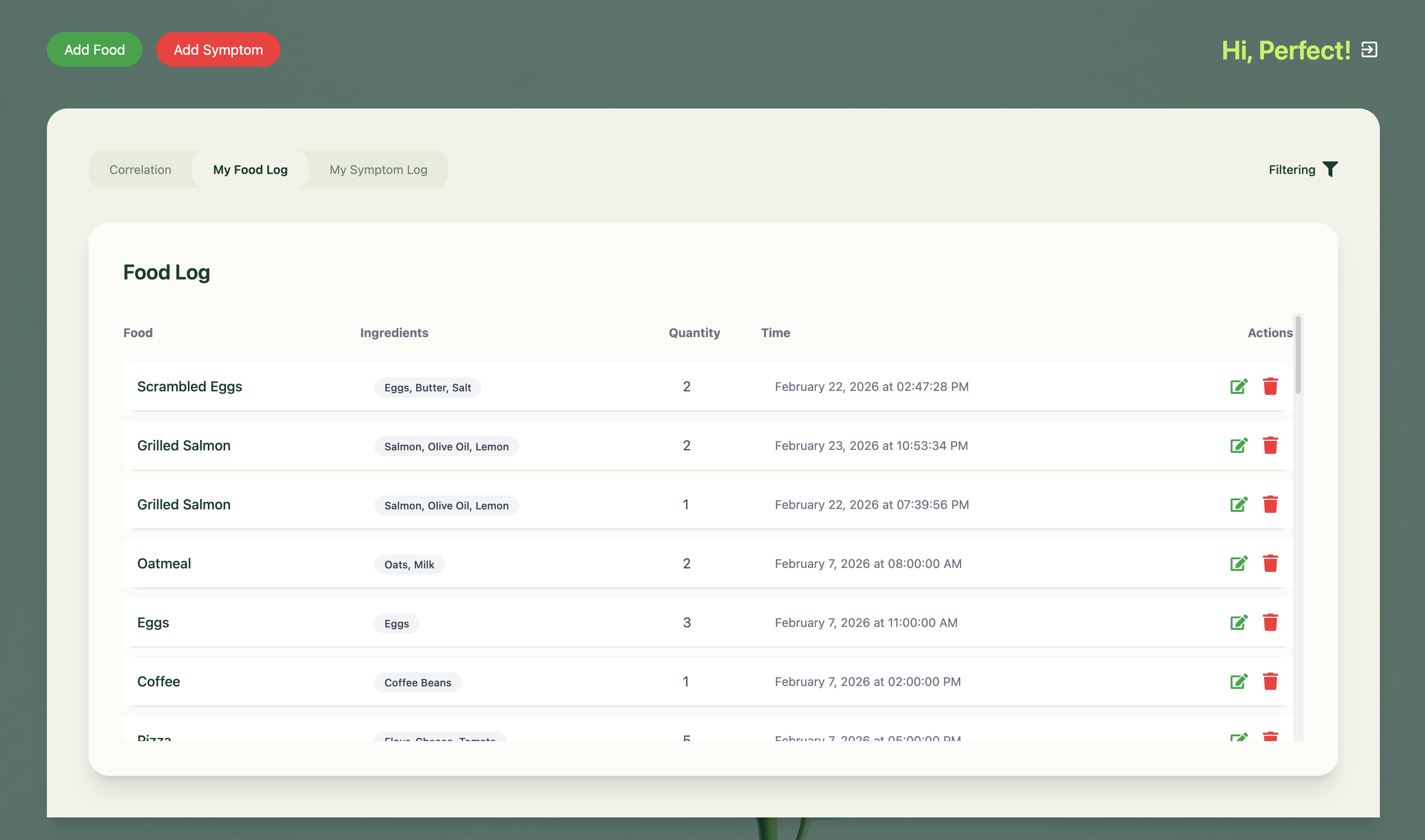This screenshot has width=1425, height=840.
Task: Delete the Scrambled Eggs entry
Action: pyautogui.click(x=1270, y=387)
